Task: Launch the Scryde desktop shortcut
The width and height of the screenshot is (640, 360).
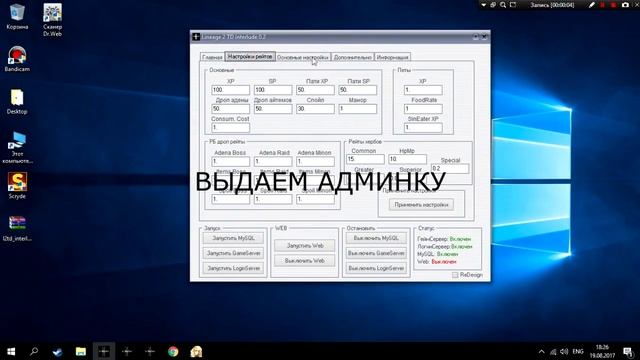Action: click(x=17, y=186)
